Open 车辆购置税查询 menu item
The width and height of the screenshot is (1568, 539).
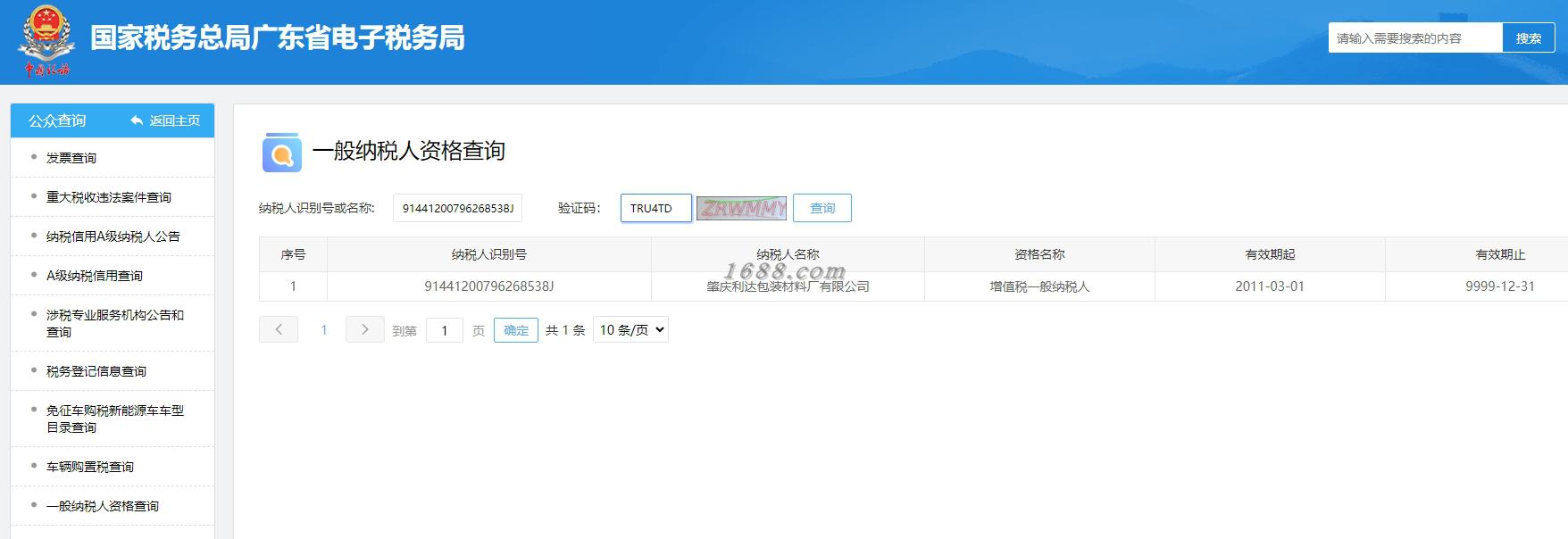click(90, 467)
